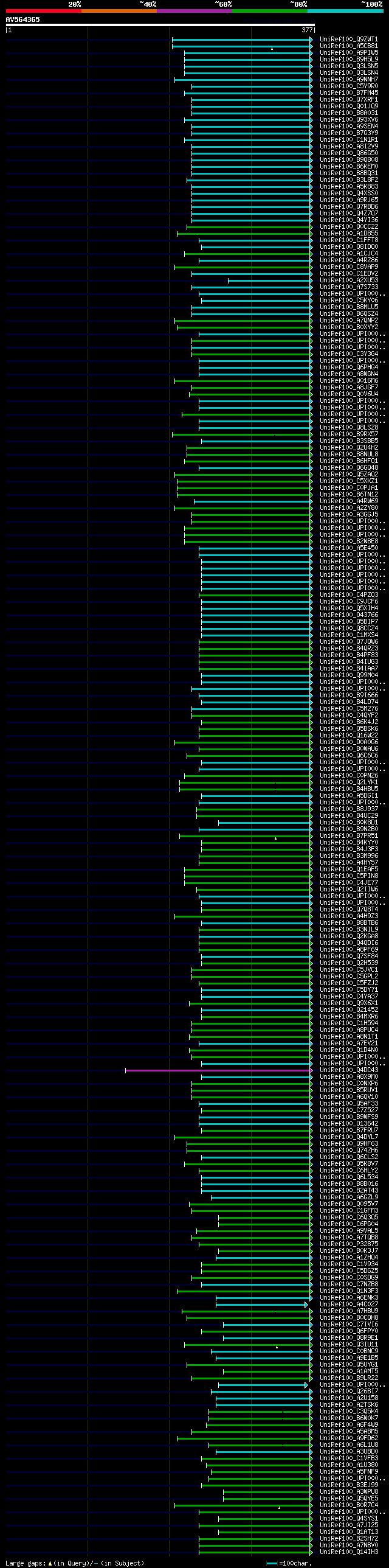Open UniRef100_Q01JQ9 hit

(x=349, y=106)
